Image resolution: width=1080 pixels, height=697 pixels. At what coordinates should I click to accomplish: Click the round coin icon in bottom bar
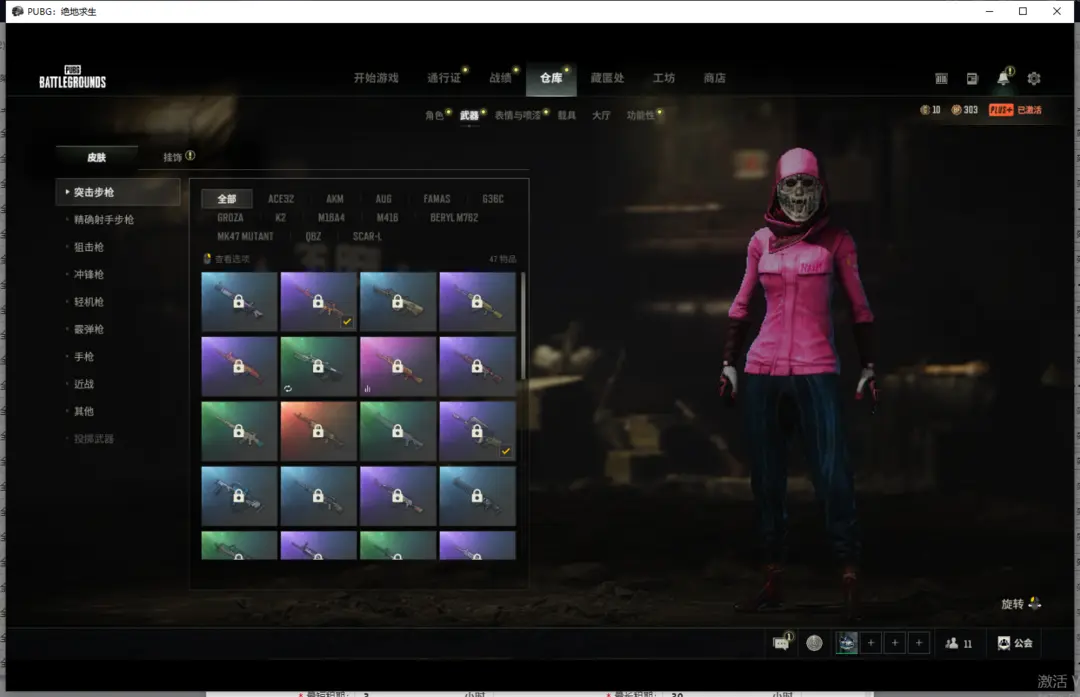pos(814,643)
